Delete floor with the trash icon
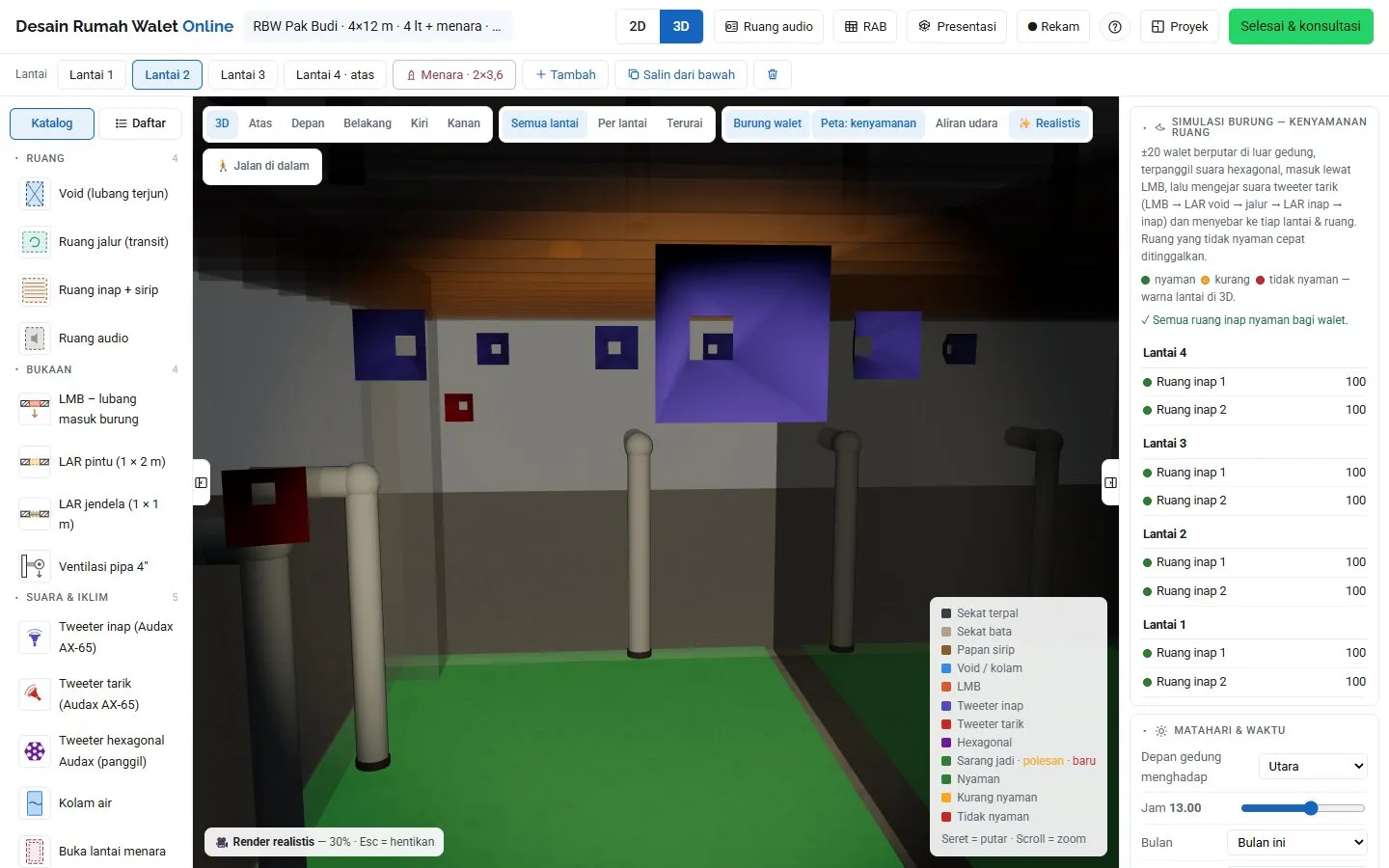The image size is (1389, 868). click(x=773, y=74)
